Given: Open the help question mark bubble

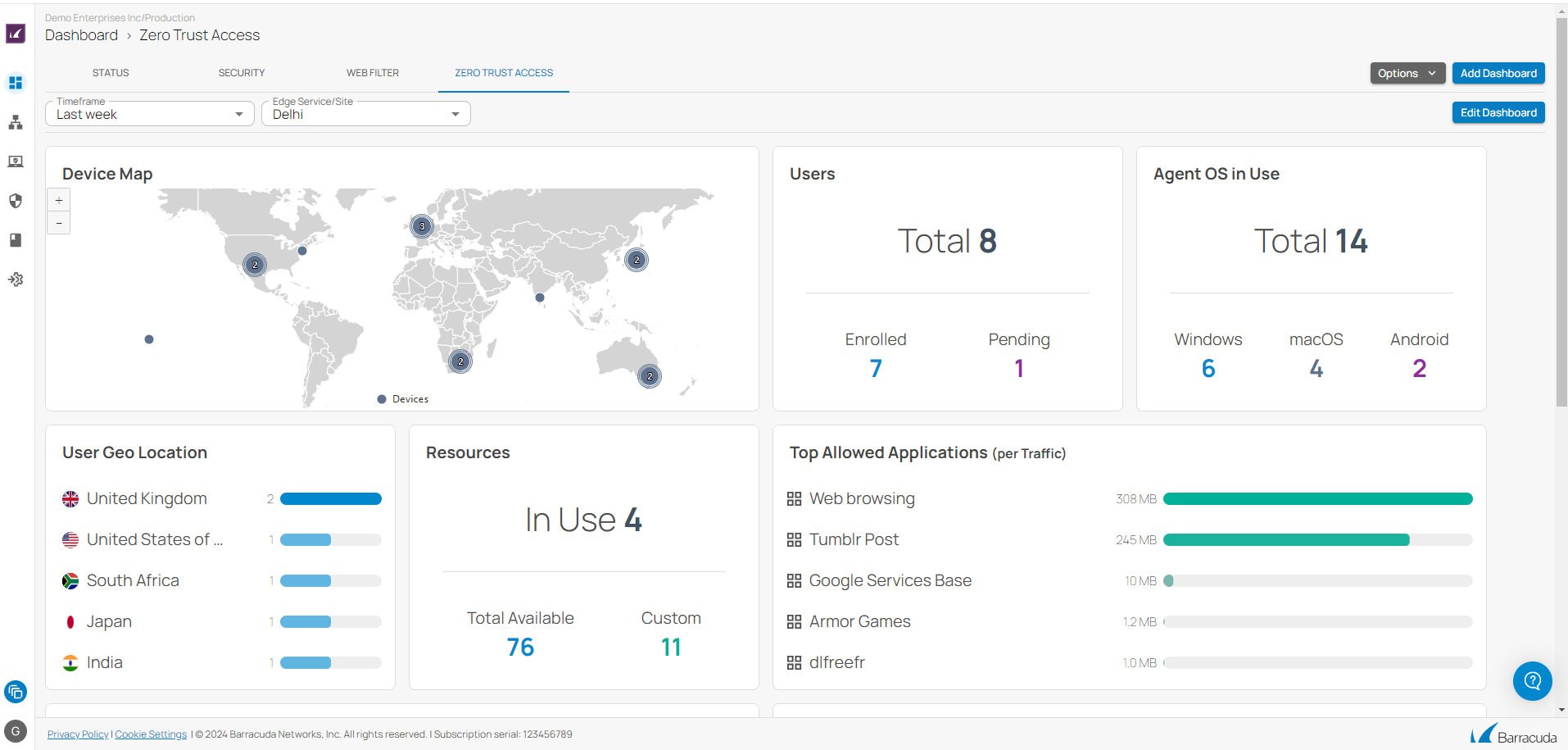Looking at the screenshot, I should coord(1532,681).
